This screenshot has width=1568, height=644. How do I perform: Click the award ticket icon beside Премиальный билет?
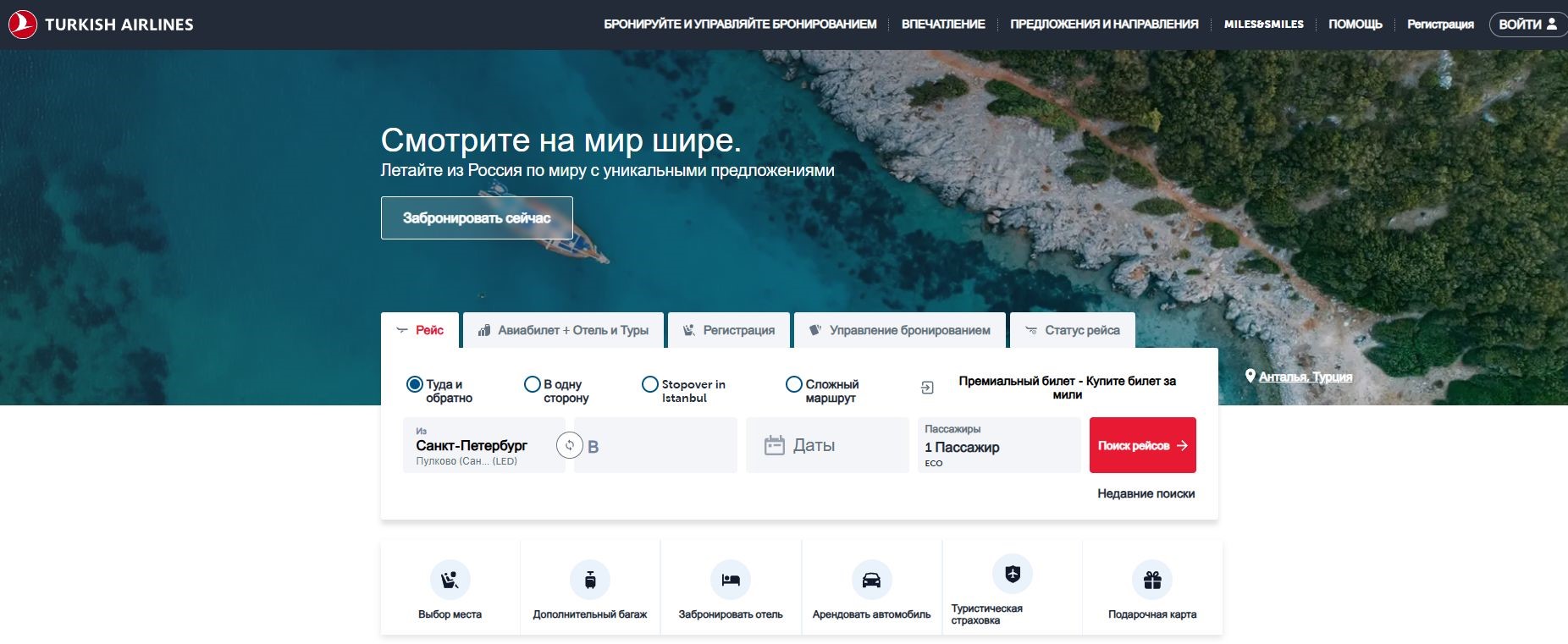point(927,388)
